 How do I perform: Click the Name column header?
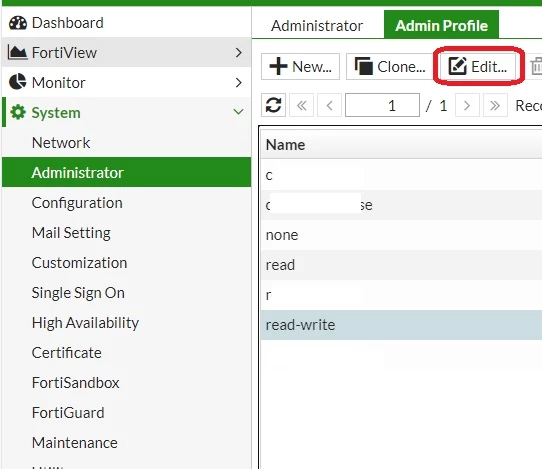click(x=401, y=144)
